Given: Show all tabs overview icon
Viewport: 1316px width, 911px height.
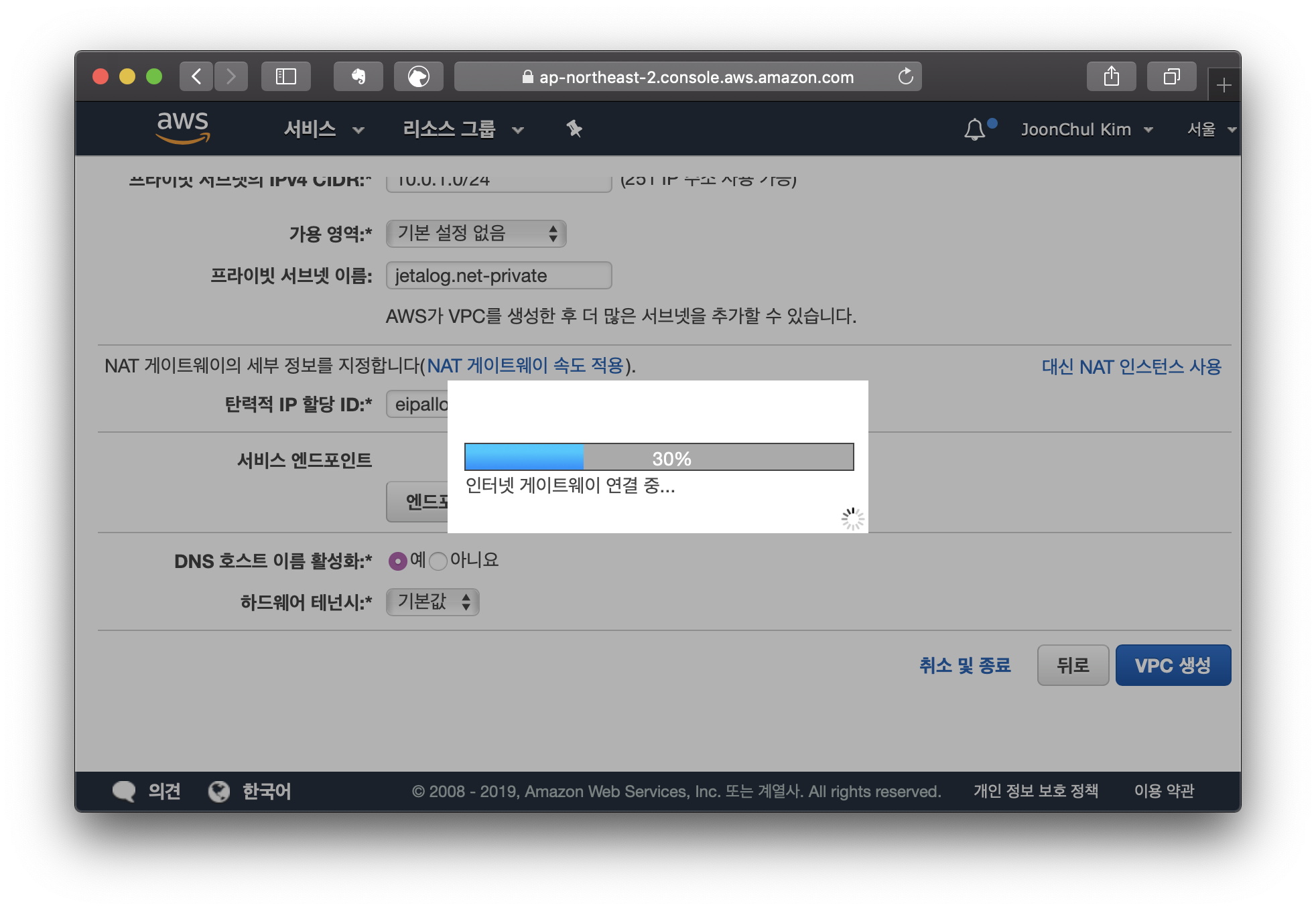Looking at the screenshot, I should click(x=1171, y=76).
